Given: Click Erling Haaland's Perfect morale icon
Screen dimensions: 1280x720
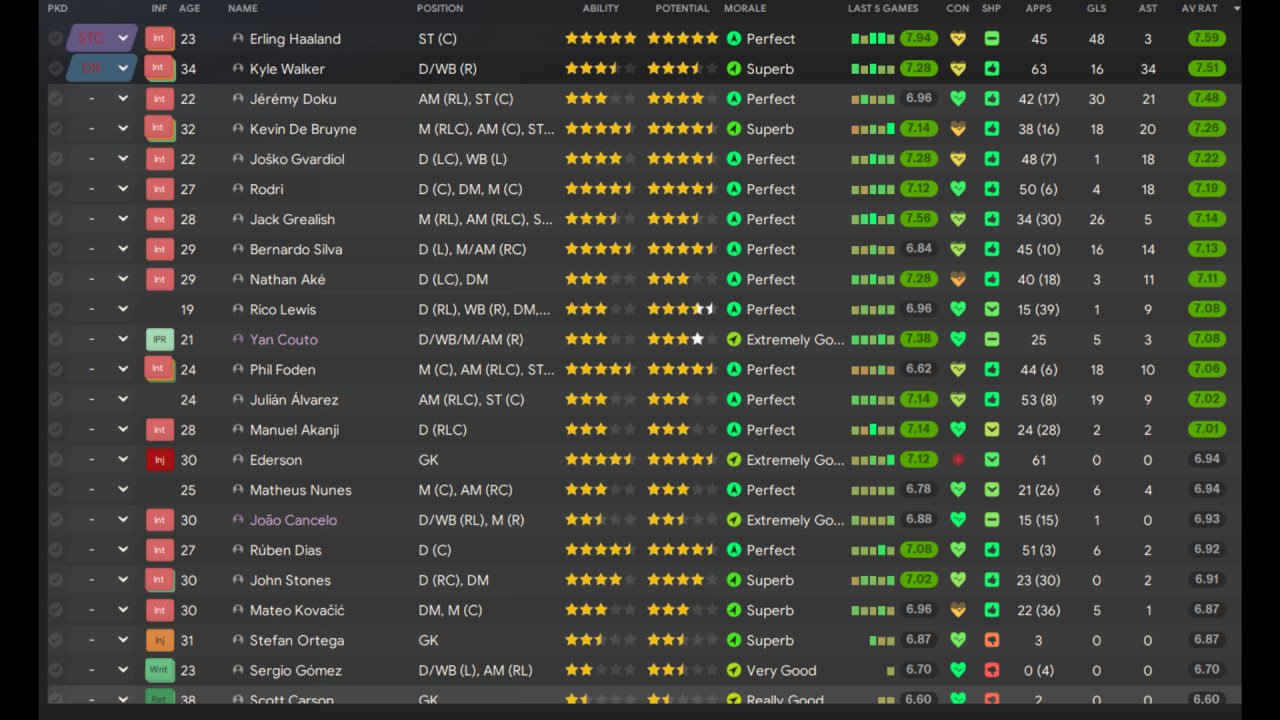Looking at the screenshot, I should point(734,39).
